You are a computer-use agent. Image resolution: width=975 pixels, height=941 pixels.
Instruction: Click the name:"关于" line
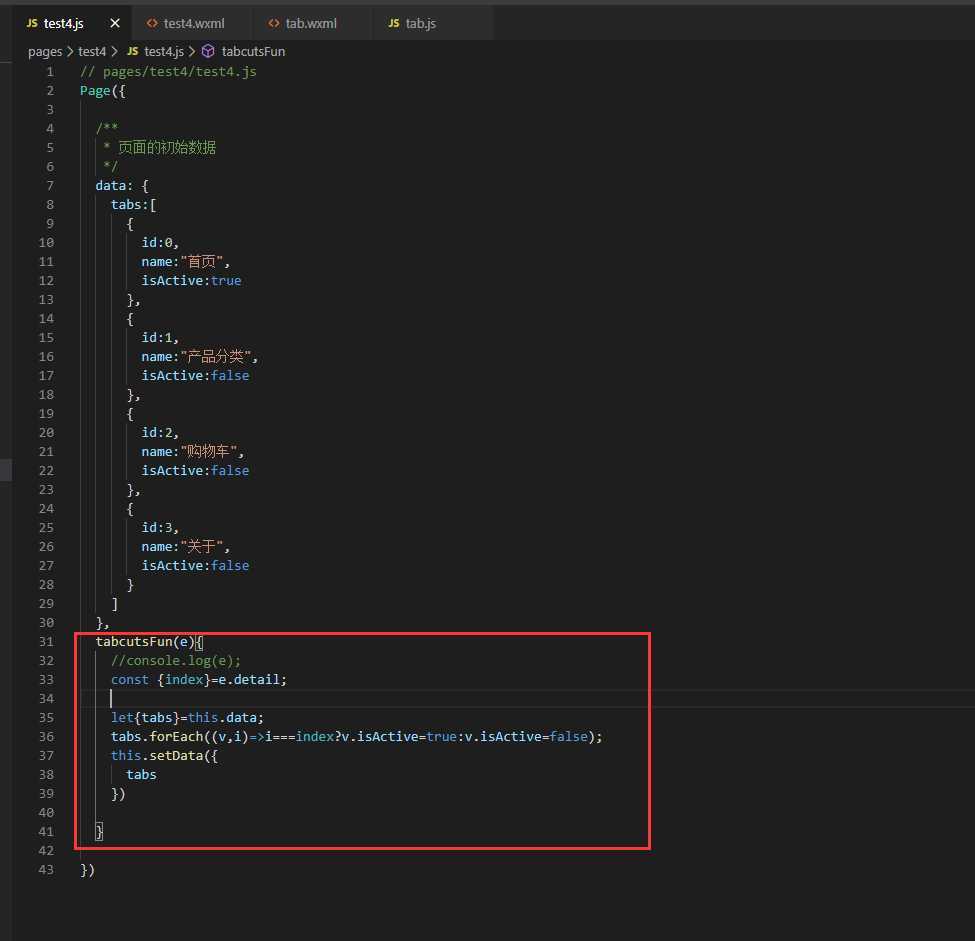coord(185,547)
